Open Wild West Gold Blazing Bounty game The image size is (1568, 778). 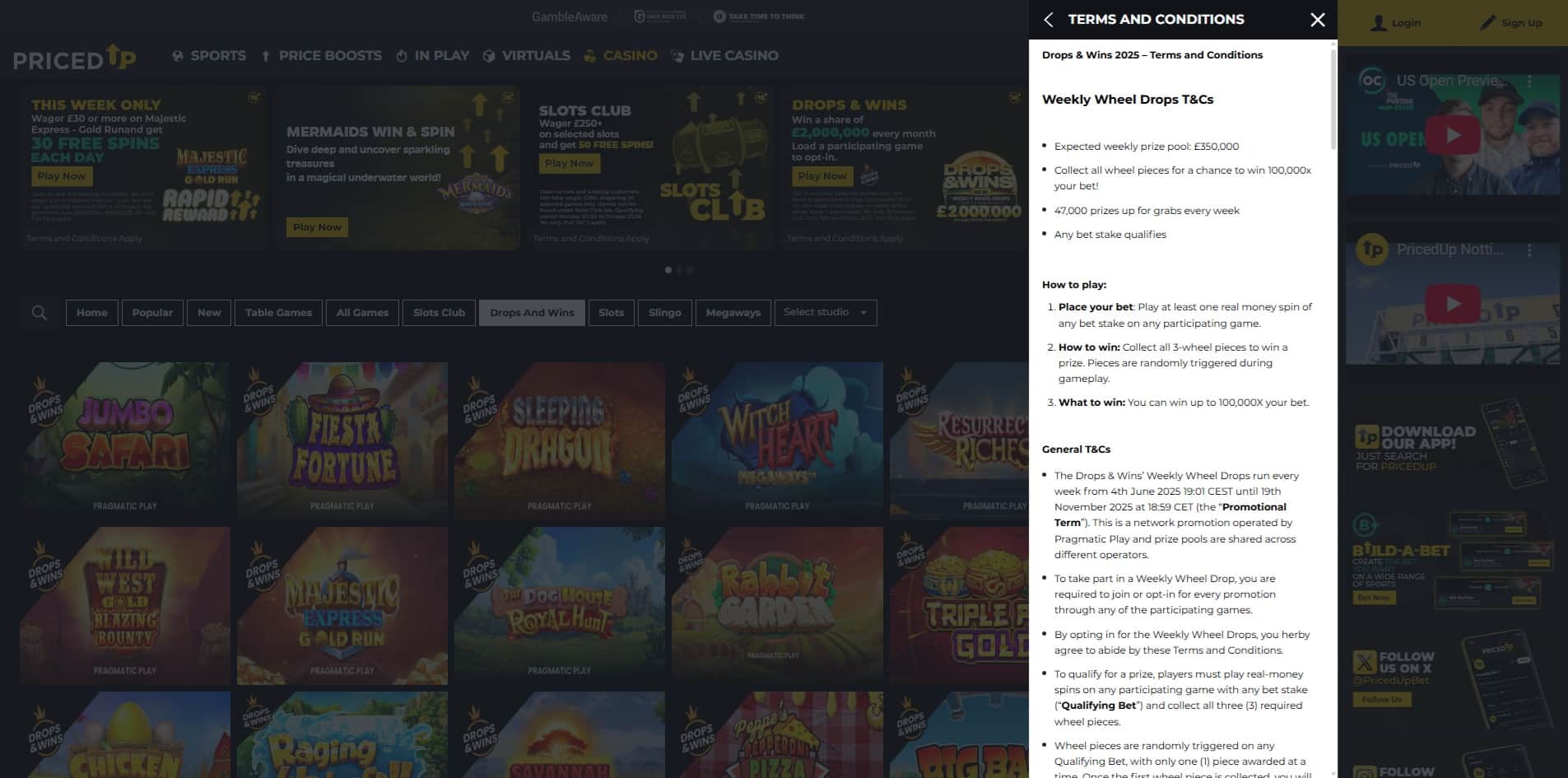click(x=125, y=605)
